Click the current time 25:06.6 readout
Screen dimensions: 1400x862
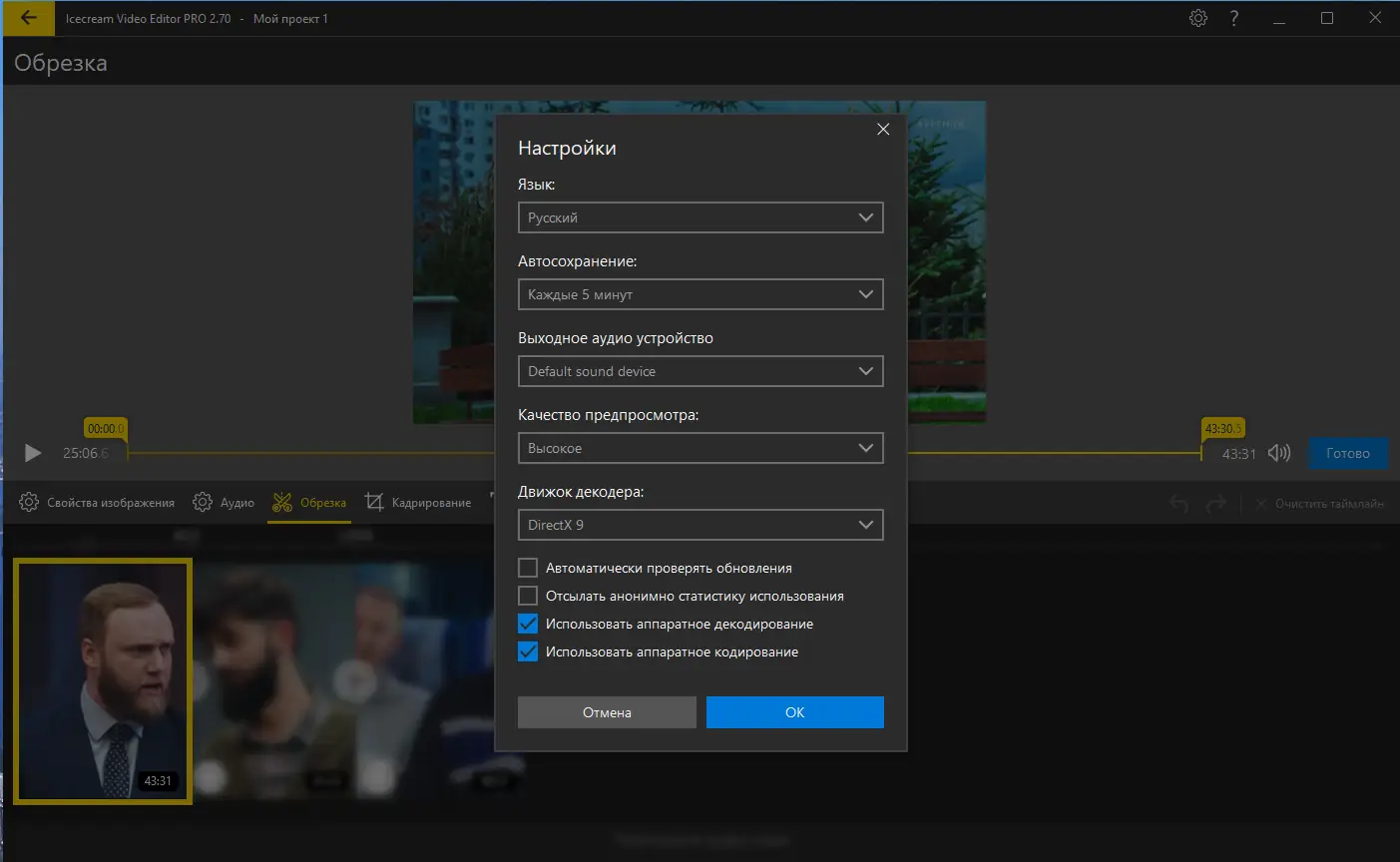(86, 453)
